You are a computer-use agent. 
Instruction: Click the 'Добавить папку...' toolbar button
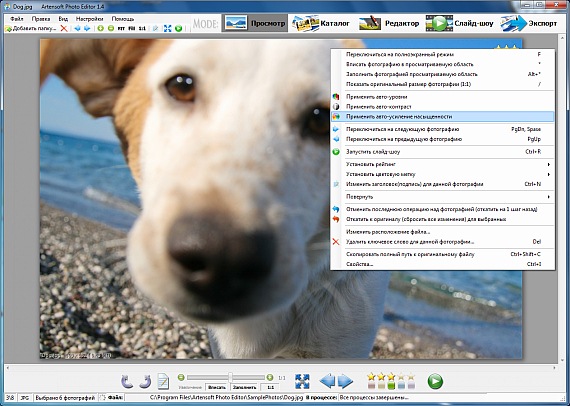31,28
